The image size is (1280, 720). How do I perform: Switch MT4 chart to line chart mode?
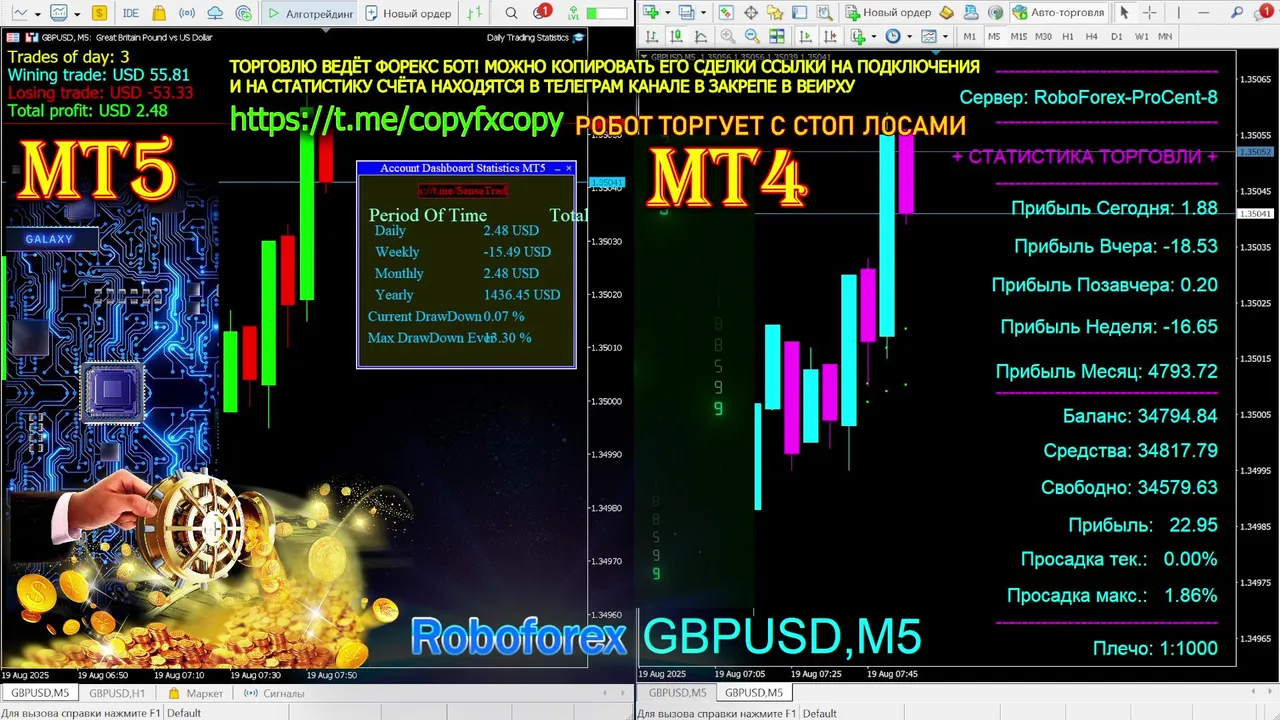click(x=701, y=36)
